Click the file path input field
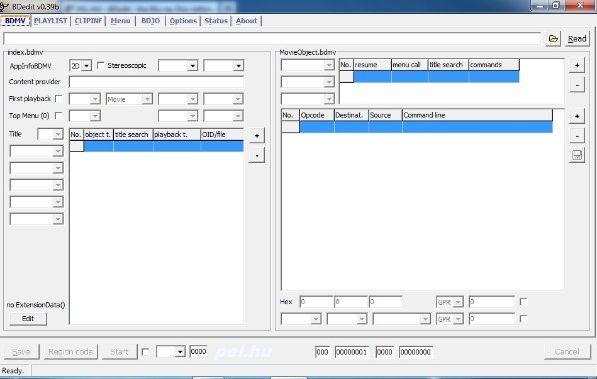Screen dimensions: 597x379 tap(272, 39)
